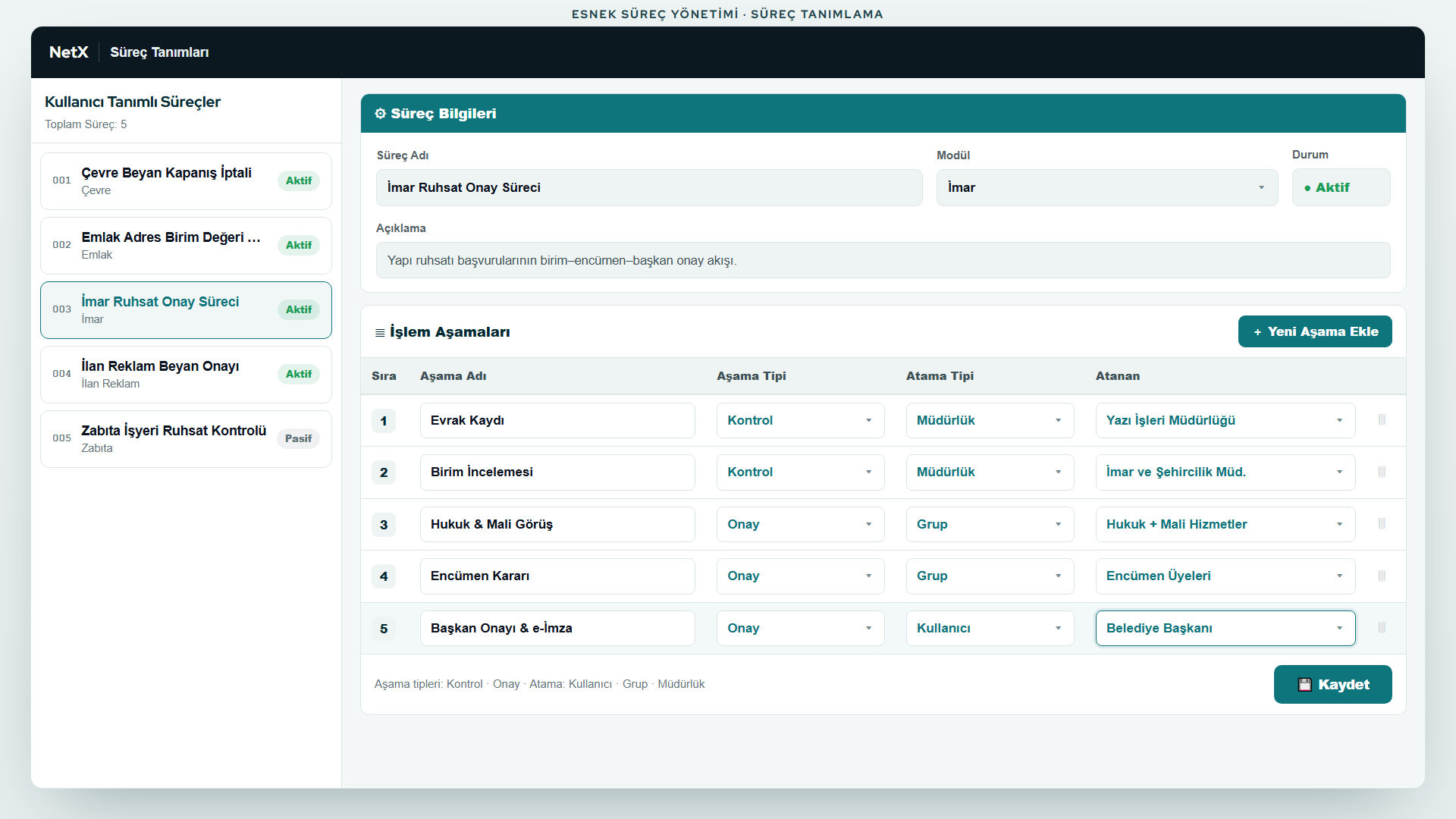Click the Aktif badge on Emlak Adres process

pyautogui.click(x=298, y=245)
